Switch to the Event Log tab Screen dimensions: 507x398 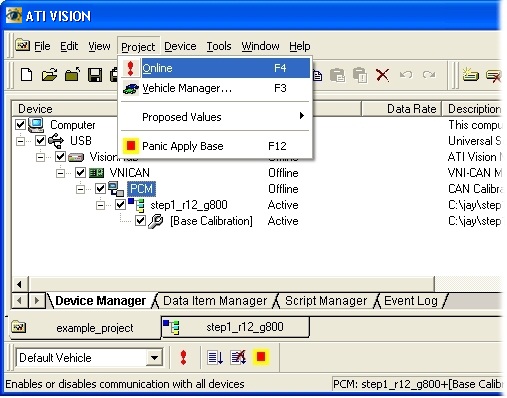point(411,301)
